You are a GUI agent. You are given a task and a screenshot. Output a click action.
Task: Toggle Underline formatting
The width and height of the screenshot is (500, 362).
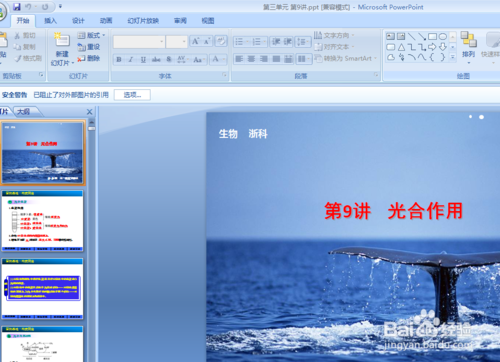[143, 59]
